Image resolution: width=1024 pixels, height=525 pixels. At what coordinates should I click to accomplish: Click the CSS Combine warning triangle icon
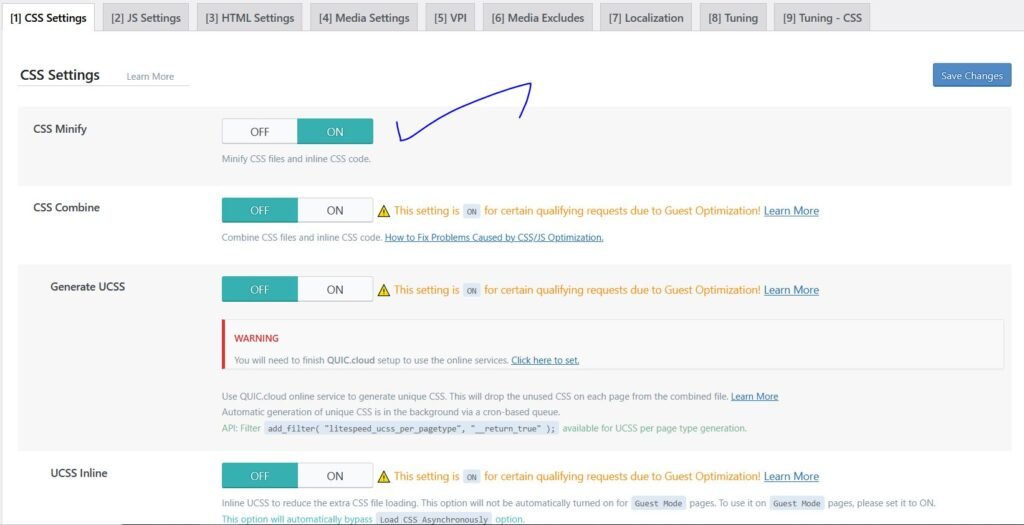(383, 211)
